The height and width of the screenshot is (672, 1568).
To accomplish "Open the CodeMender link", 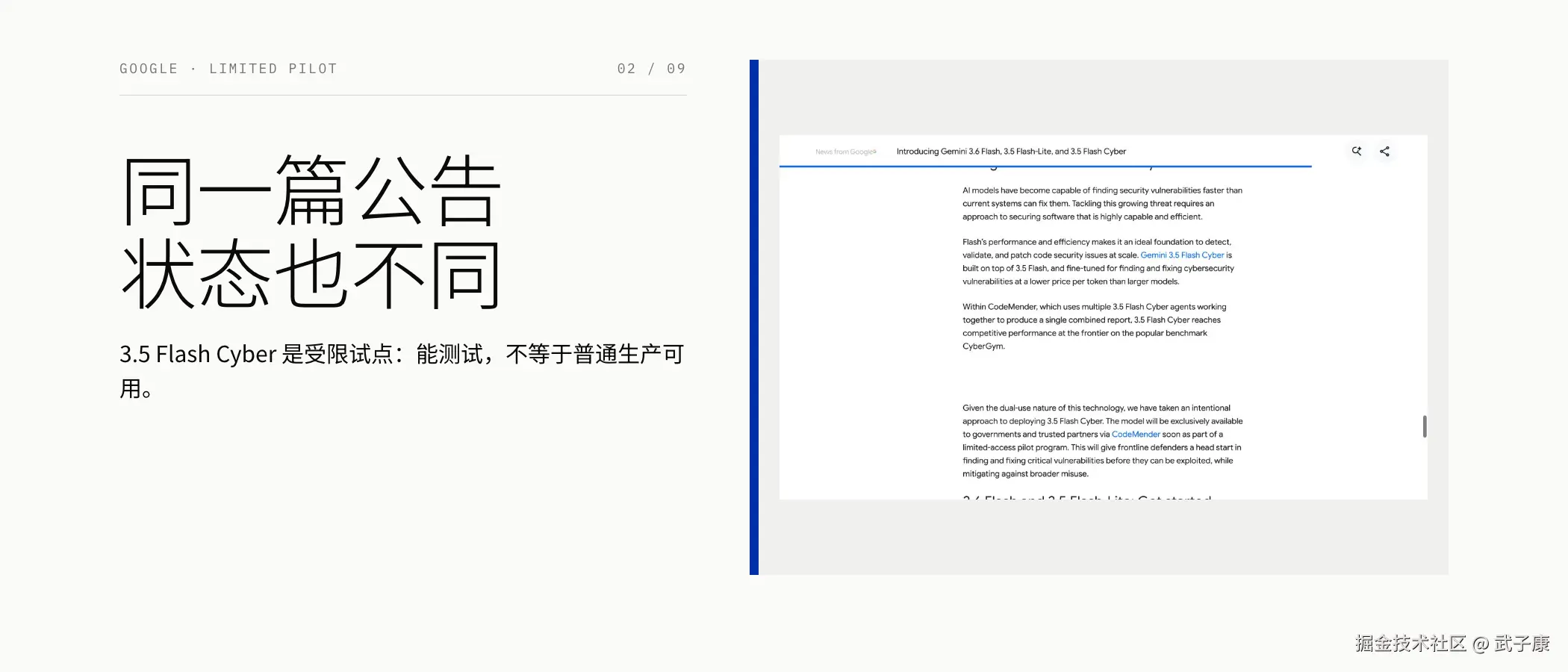I will click(1136, 435).
